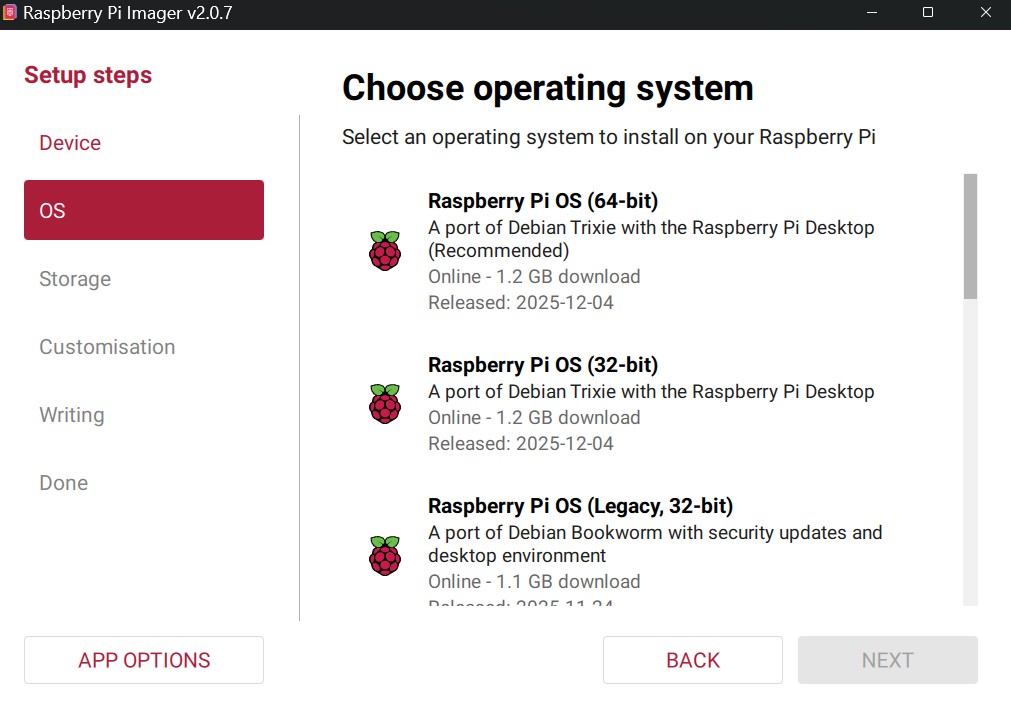Click the BACK button
The image size is (1011, 701).
point(692,659)
